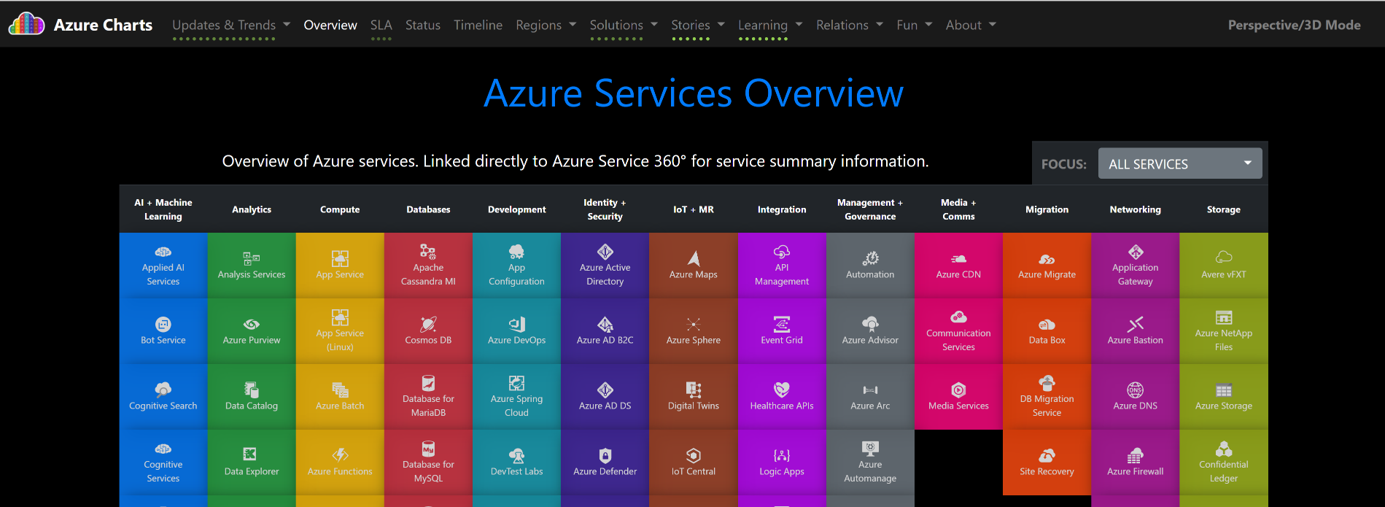Select the DevTest Labs tile
Image resolution: width=1385 pixels, height=507 pixels.
click(517, 463)
